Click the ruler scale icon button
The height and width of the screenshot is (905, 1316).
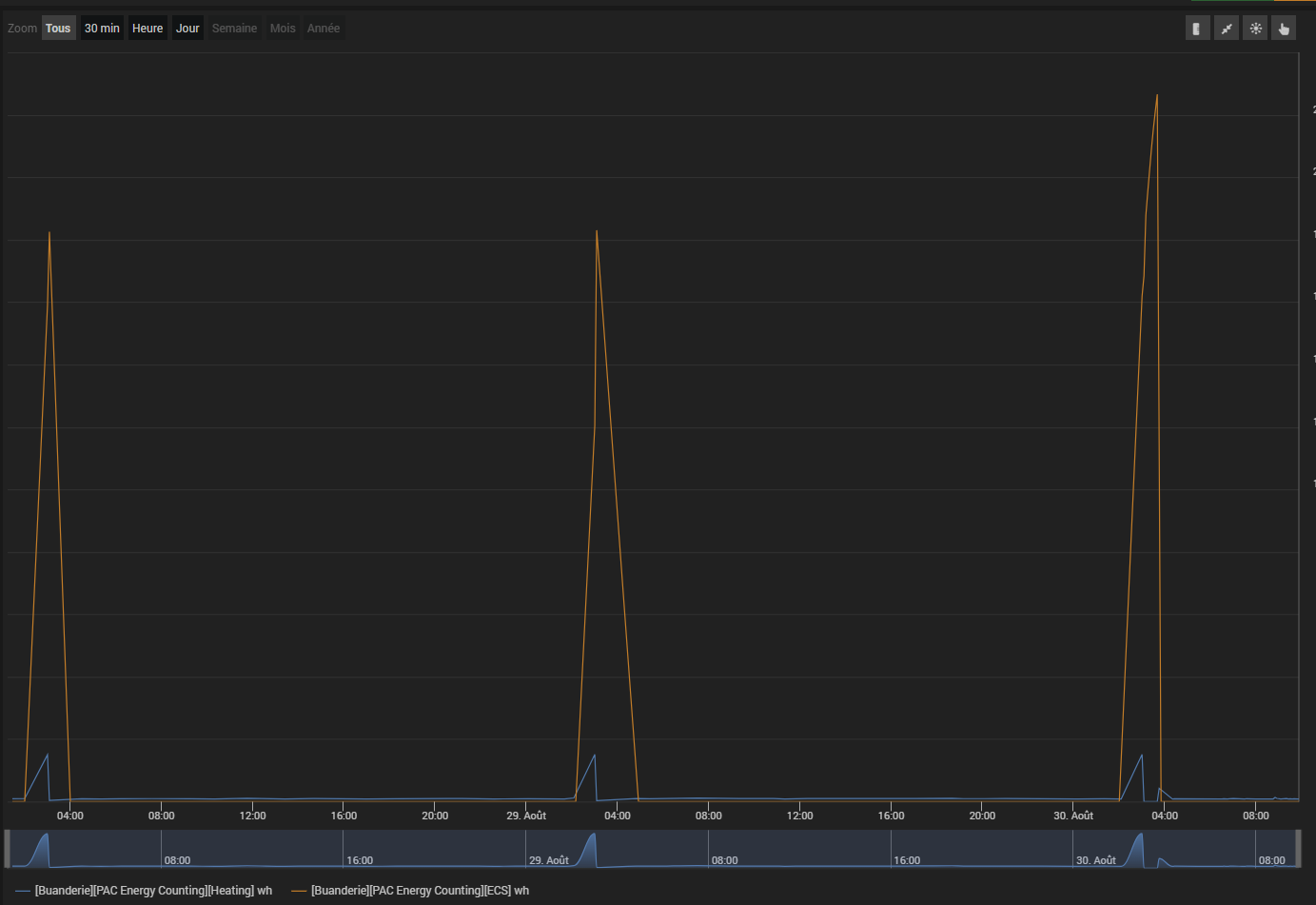pyautogui.click(x=1197, y=29)
